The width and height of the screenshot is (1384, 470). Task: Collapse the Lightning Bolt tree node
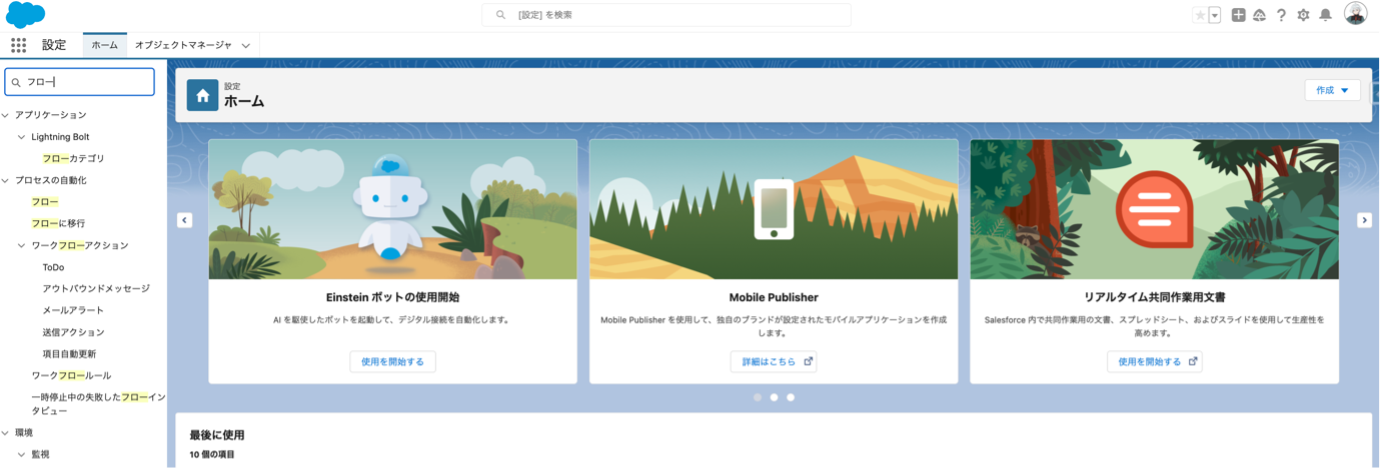(22, 137)
